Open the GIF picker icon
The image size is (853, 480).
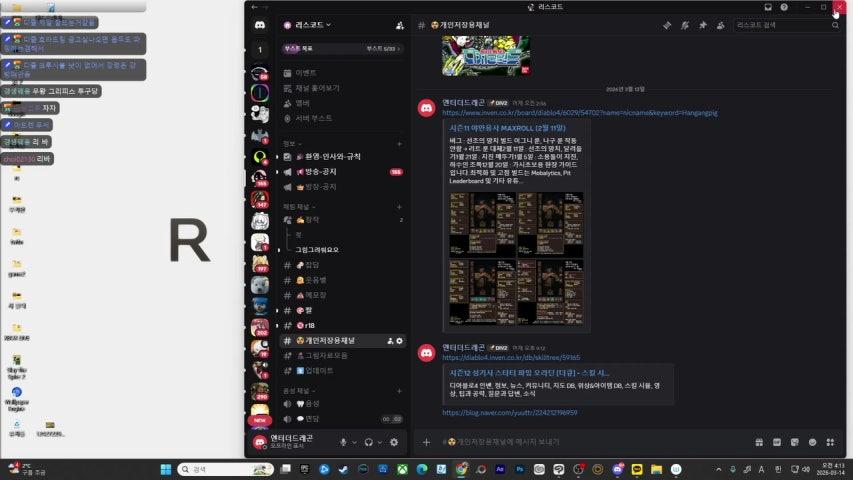[777, 442]
